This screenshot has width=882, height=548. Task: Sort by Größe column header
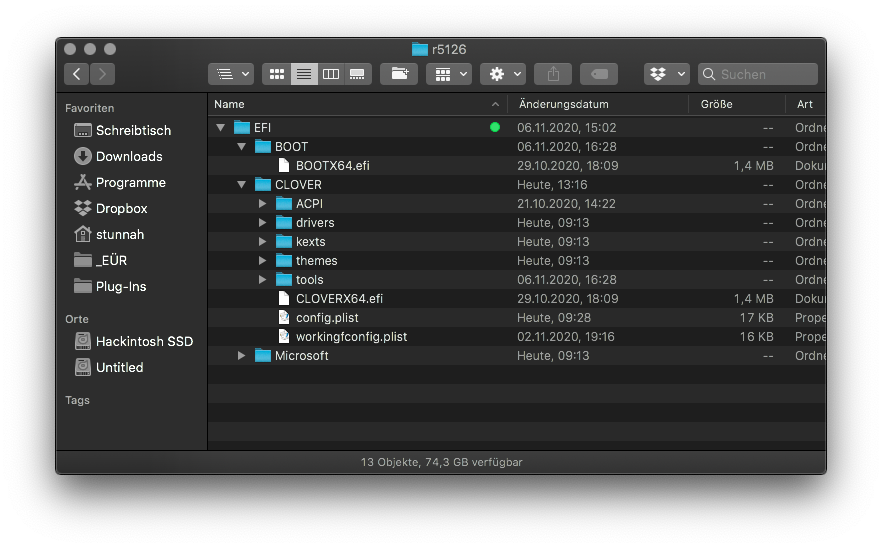click(x=737, y=104)
